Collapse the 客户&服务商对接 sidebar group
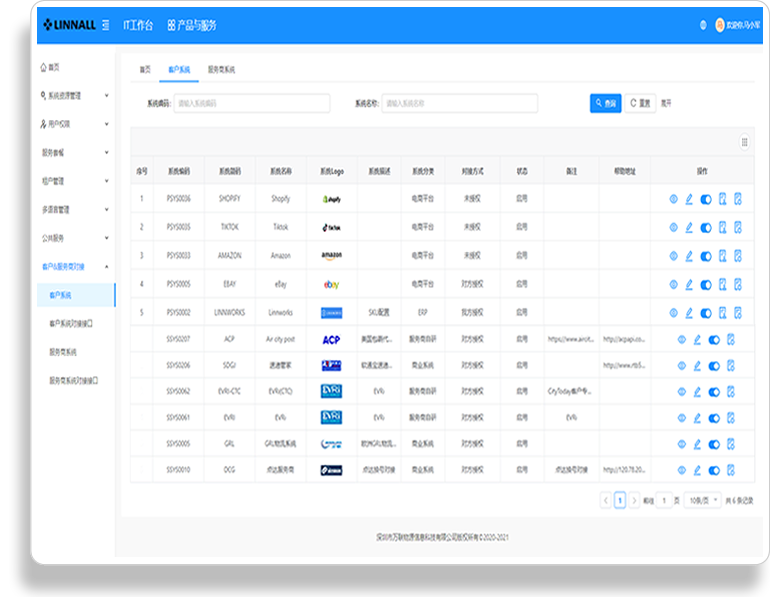The image size is (770, 597). tap(76, 267)
